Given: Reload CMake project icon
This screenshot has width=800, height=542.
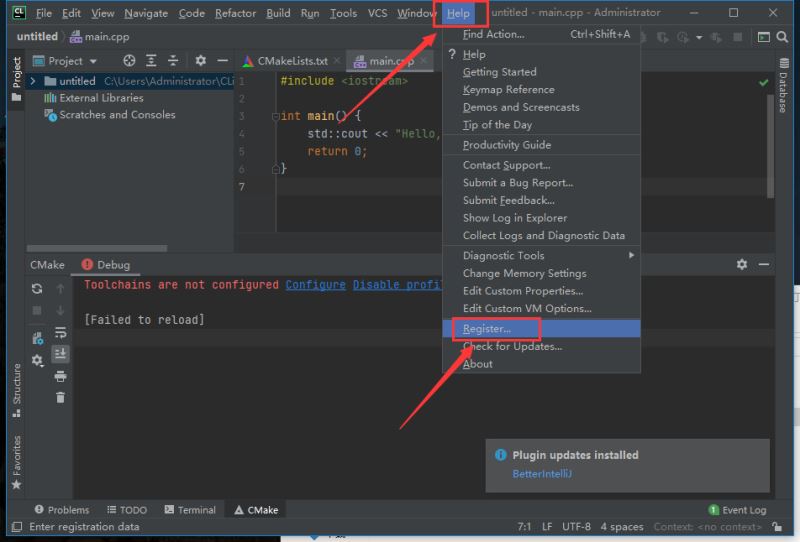Looking at the screenshot, I should pyautogui.click(x=37, y=288).
